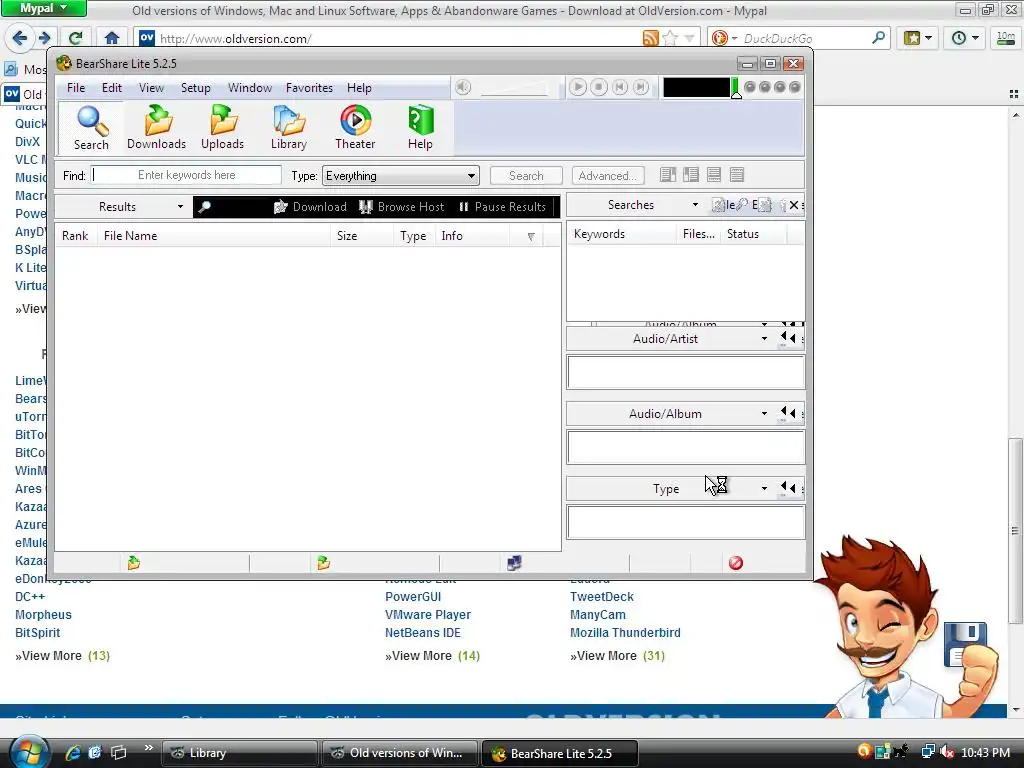Sort results by Info column
This screenshot has width=1024, height=768.
(x=472, y=236)
